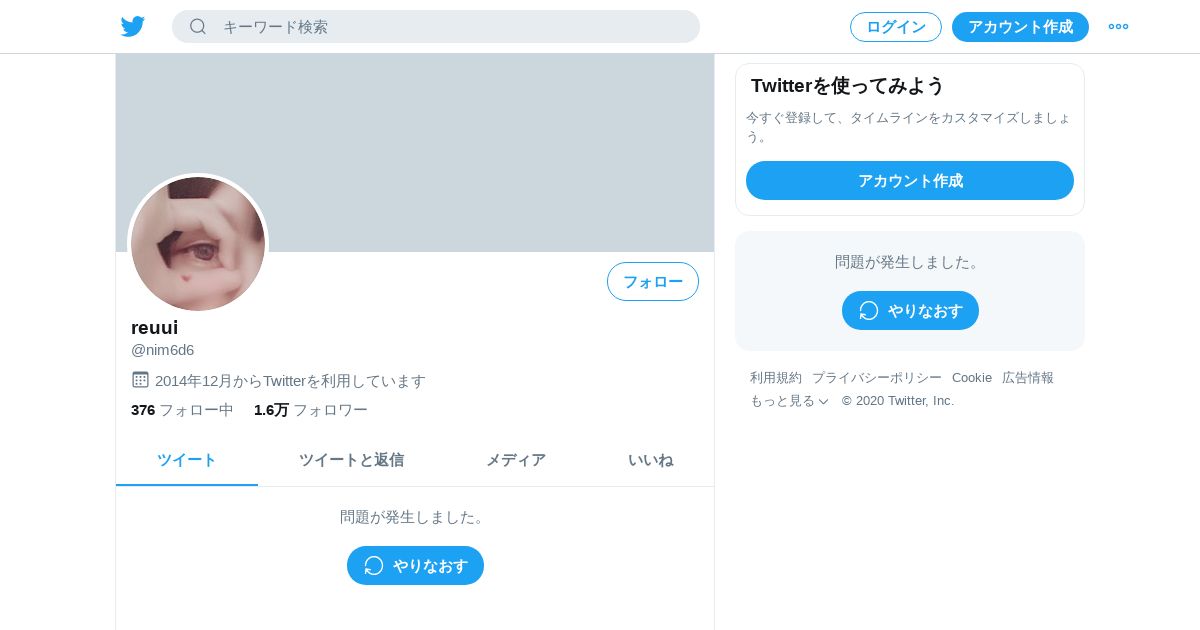View the 1.6万 フォロワー followers list

(x=311, y=410)
